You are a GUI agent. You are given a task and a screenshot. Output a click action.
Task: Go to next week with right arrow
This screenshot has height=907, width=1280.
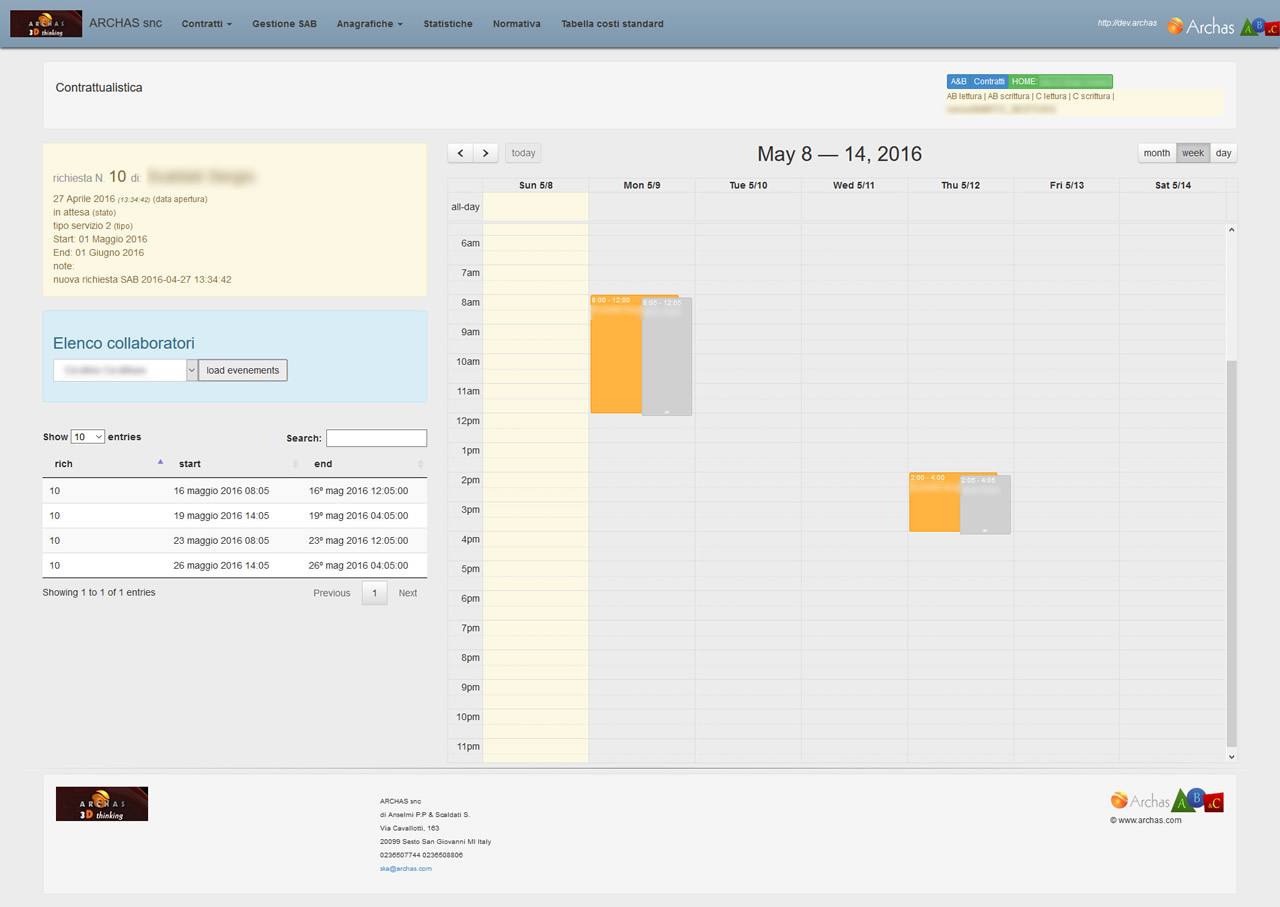click(x=486, y=153)
